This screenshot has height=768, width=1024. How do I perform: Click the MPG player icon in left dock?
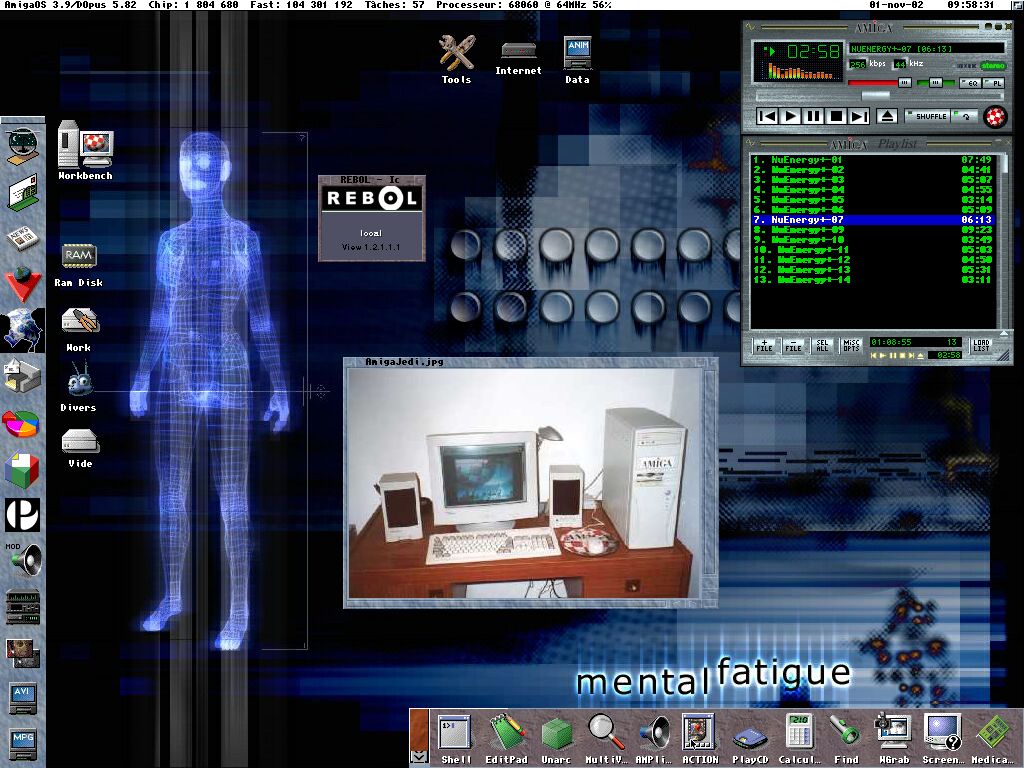(23, 744)
